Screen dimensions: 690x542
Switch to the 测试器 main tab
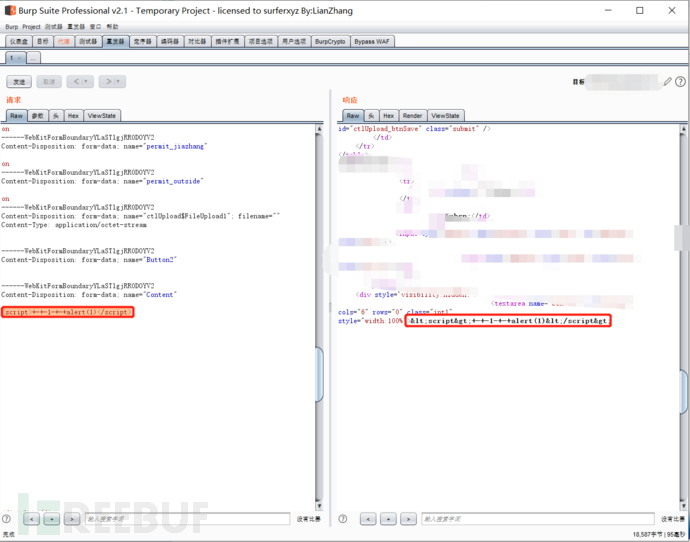88,41
